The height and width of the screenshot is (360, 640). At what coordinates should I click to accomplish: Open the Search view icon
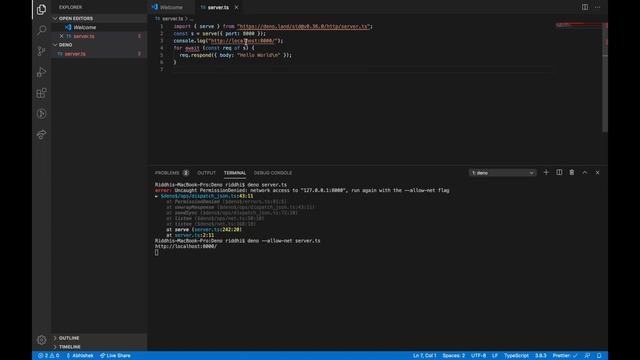coord(41,30)
